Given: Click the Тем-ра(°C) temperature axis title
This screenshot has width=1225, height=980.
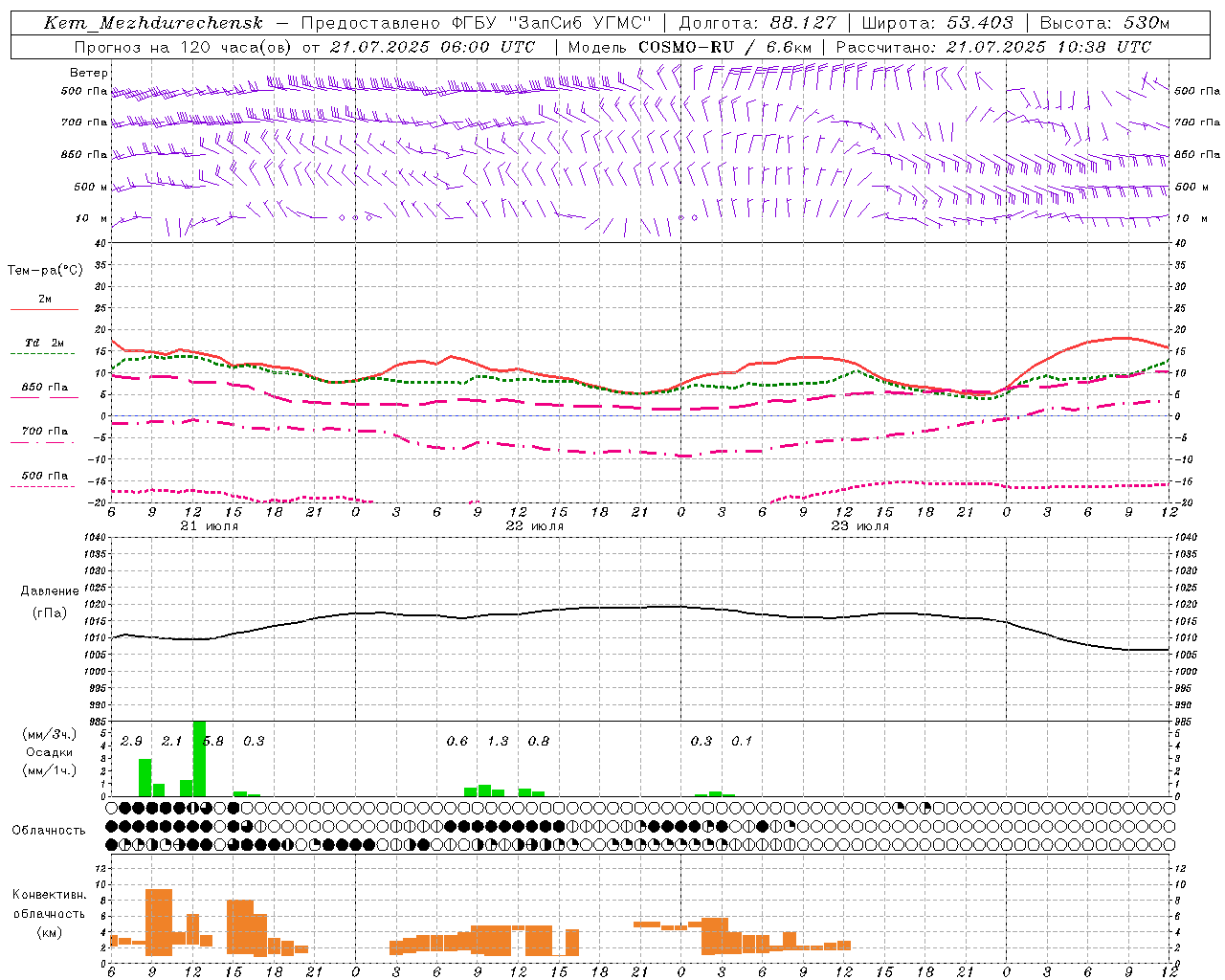Looking at the screenshot, I should coord(45,271).
